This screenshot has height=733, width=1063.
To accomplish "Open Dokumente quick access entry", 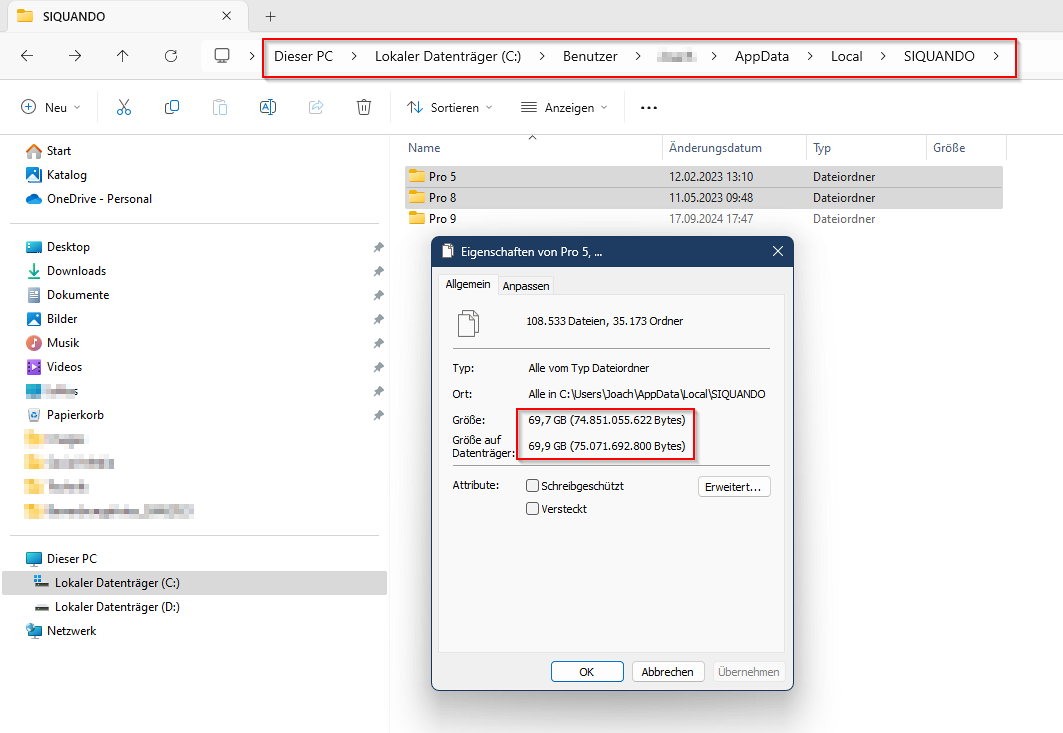I will click(x=67, y=295).
